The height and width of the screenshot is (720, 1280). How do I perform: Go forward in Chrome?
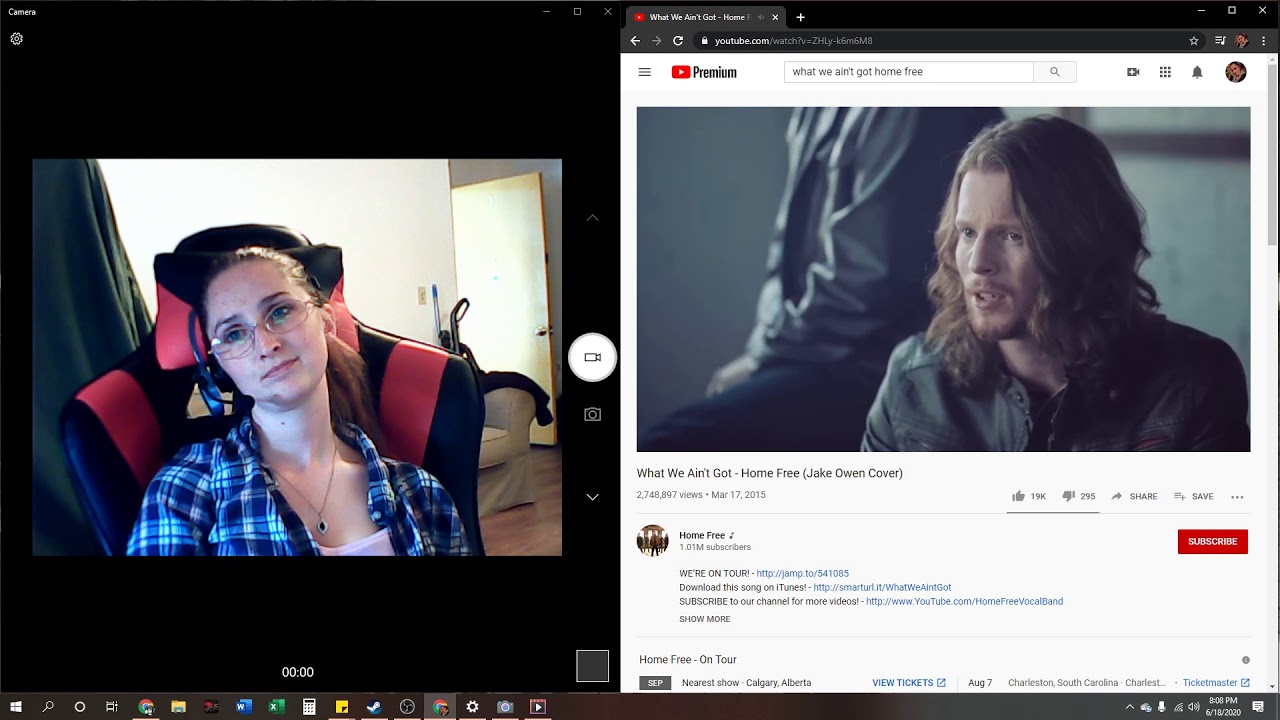coord(656,41)
